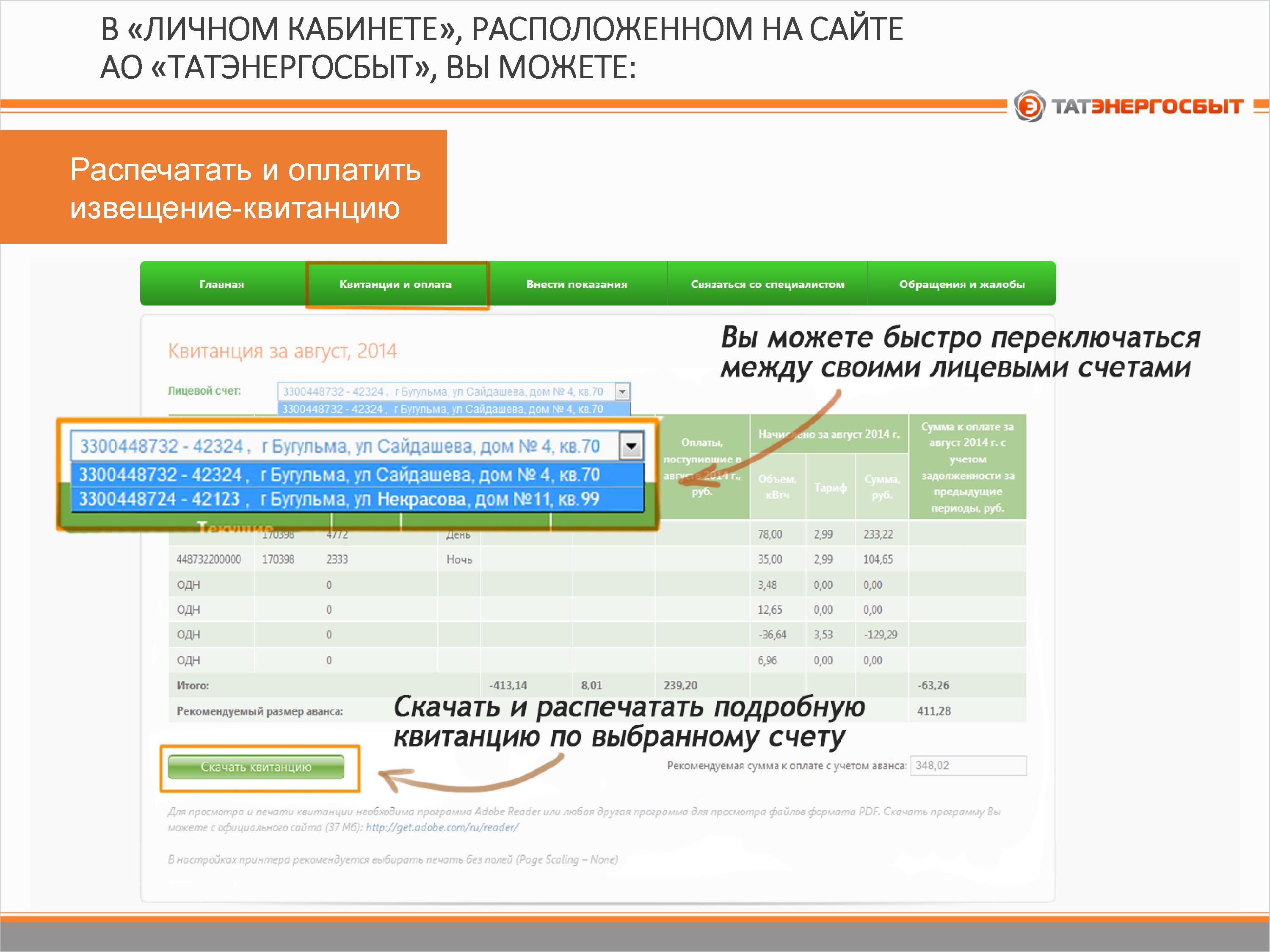1270x952 pixels.
Task: Open the Главная tab
Action: pyautogui.click(x=222, y=284)
